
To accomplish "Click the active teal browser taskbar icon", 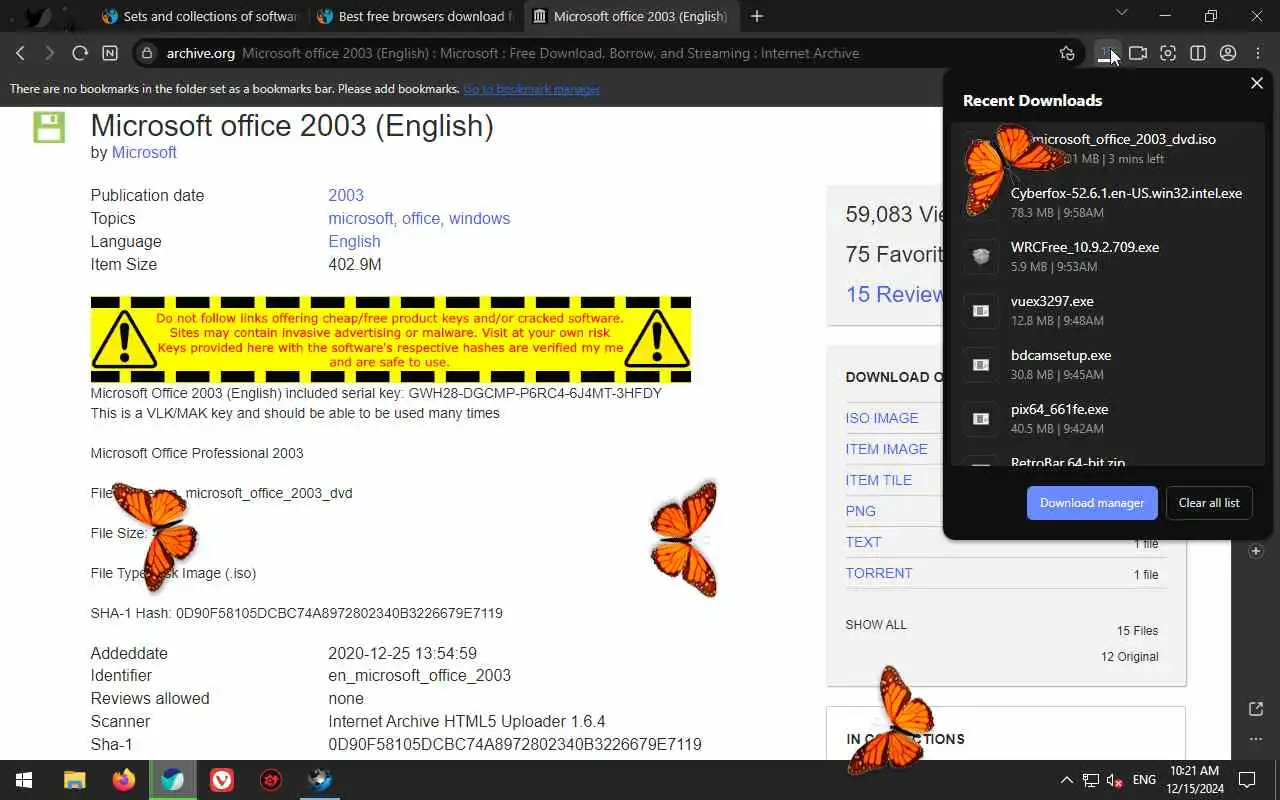I will click(173, 780).
